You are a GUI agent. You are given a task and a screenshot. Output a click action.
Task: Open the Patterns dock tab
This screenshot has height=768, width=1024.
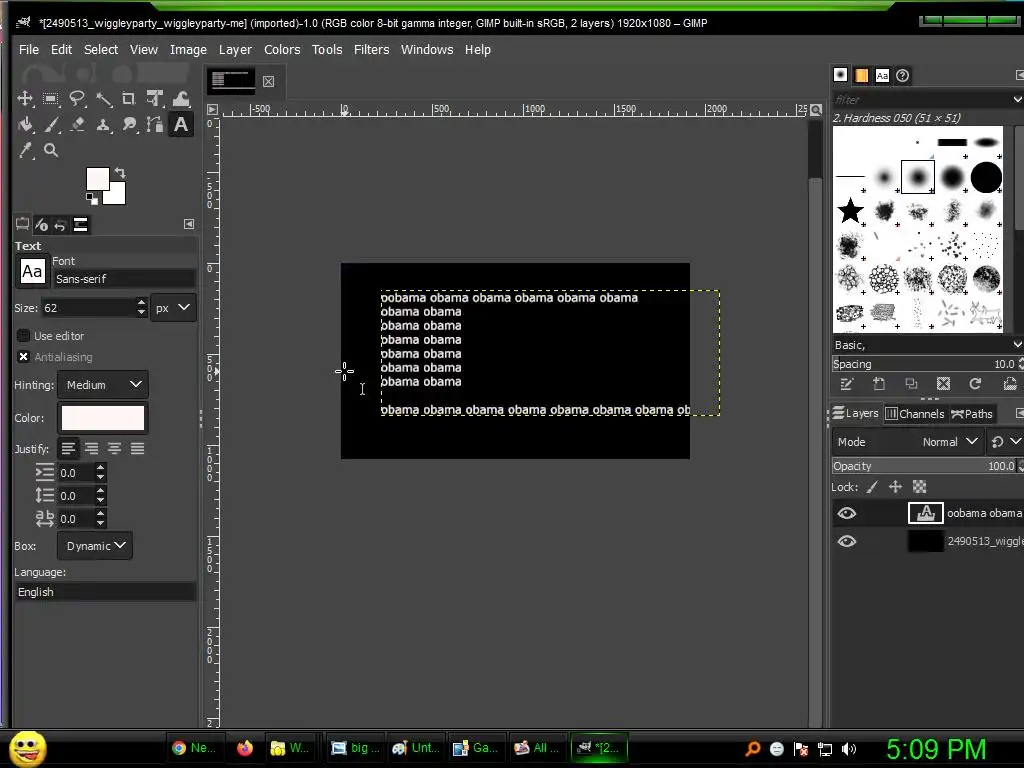tap(861, 75)
